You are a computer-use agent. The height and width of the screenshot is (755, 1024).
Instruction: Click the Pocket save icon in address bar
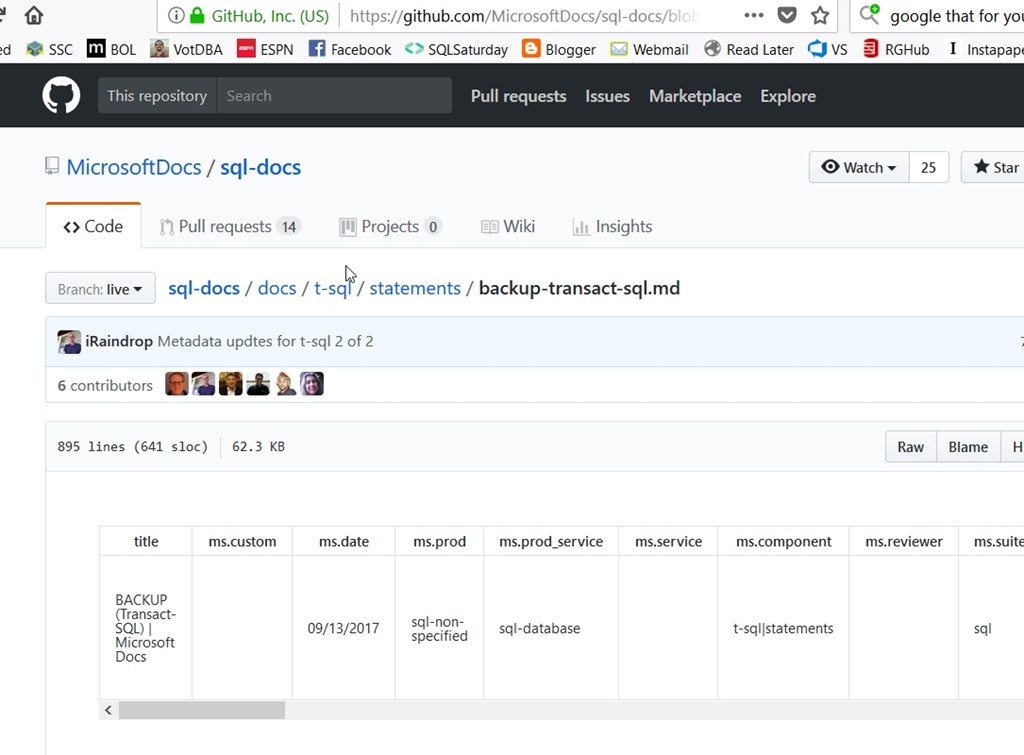pos(787,16)
